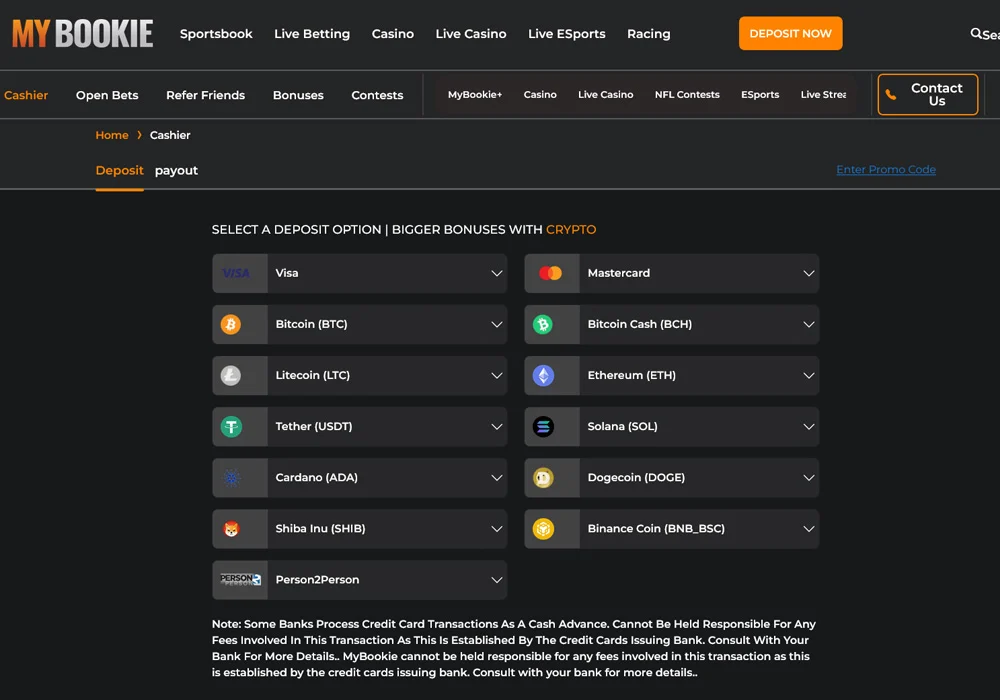
Task: Click the Ethereum (ETH) diamond icon
Action: (x=543, y=375)
